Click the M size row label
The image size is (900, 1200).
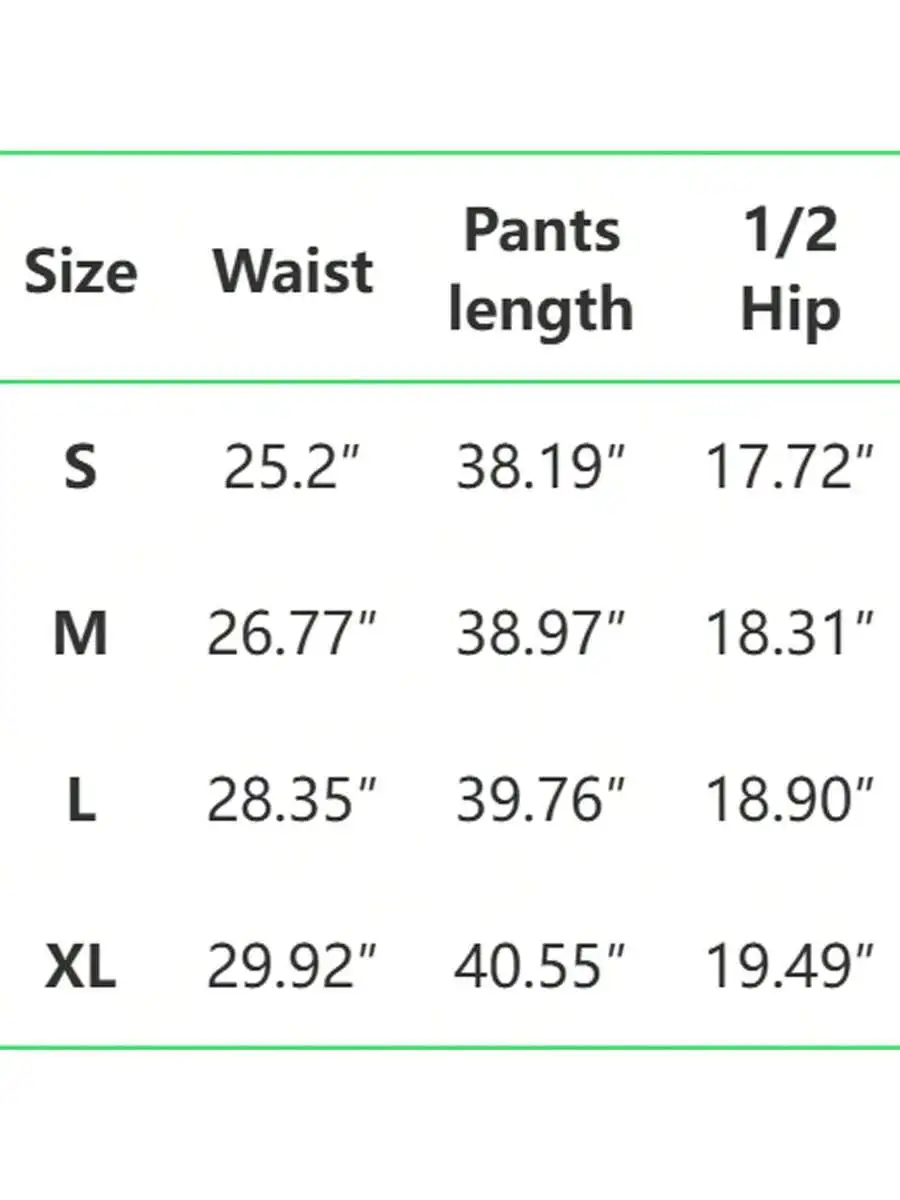tap(81, 633)
